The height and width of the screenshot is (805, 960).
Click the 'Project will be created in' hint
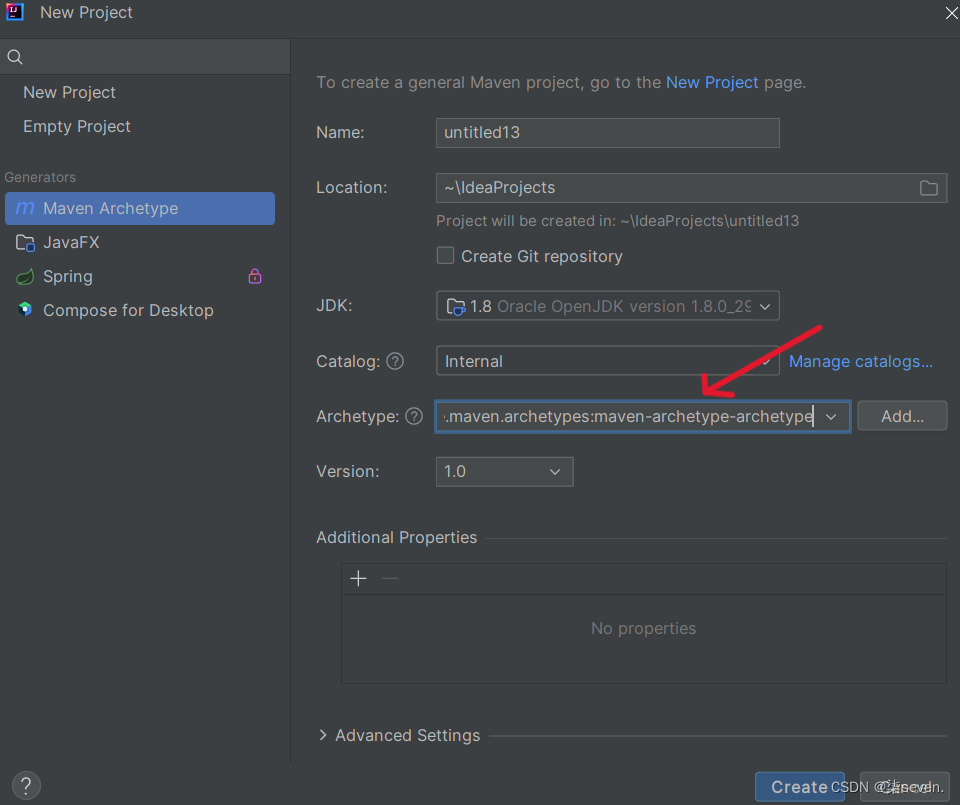[x=617, y=221]
